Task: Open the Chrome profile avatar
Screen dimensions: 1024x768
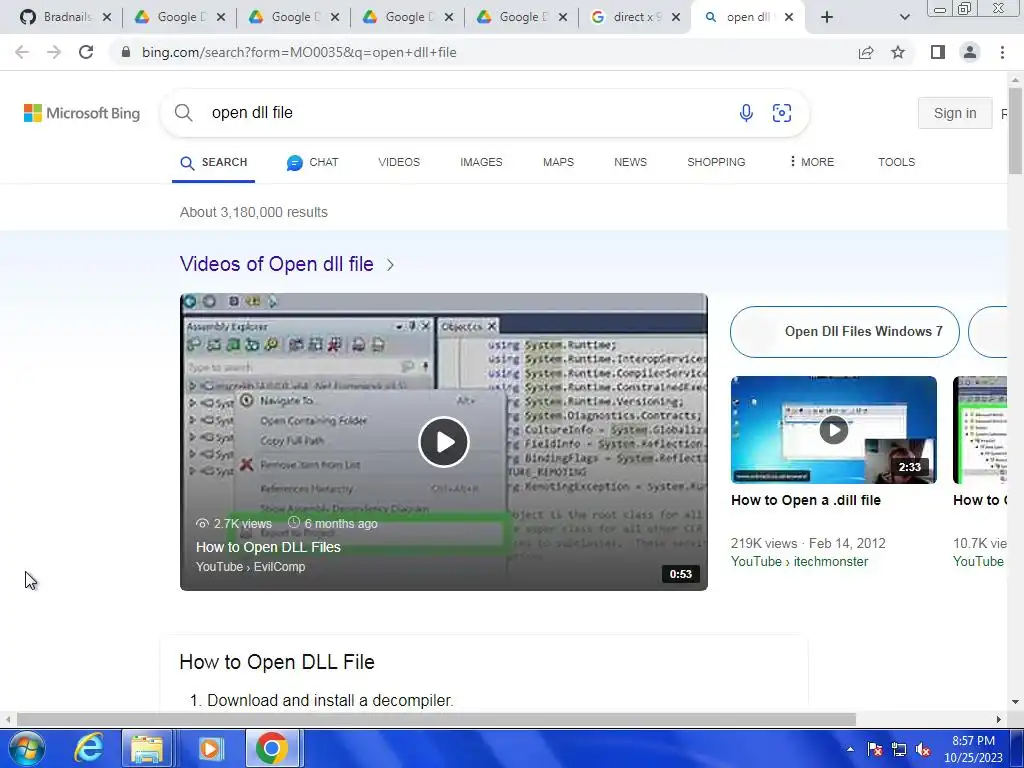Action: [x=970, y=52]
